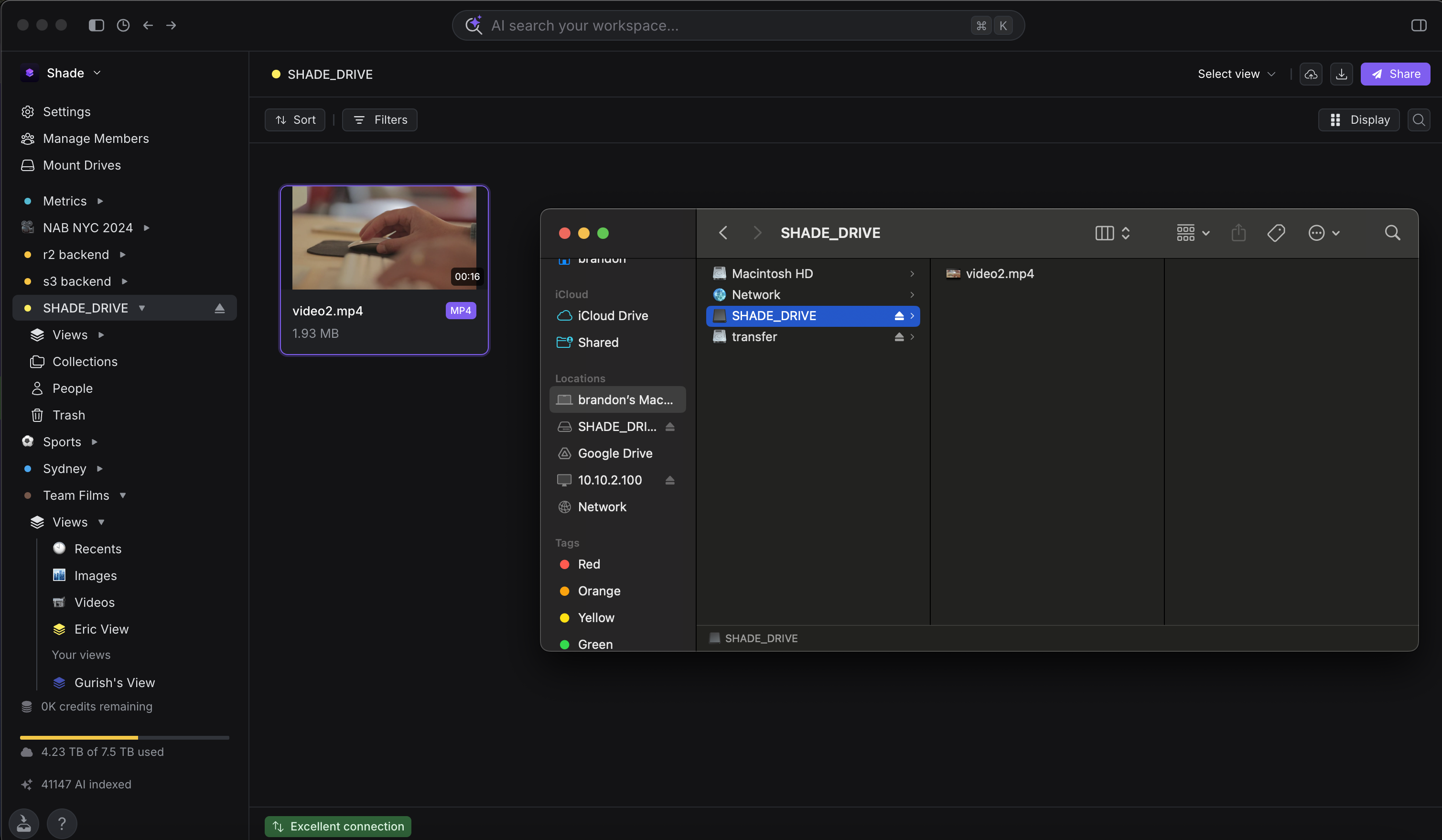
Task: Open Mount Drives in sidebar
Action: coord(82,165)
